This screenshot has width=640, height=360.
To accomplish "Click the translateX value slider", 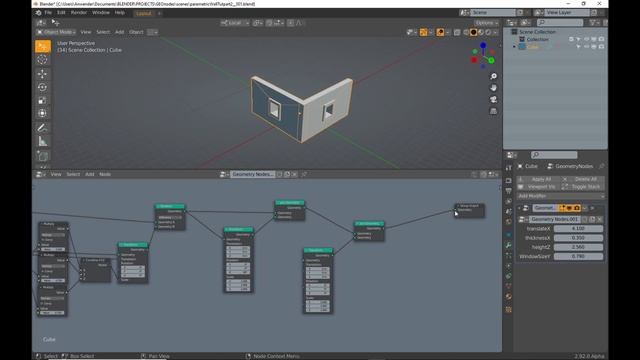I will coord(578,229).
